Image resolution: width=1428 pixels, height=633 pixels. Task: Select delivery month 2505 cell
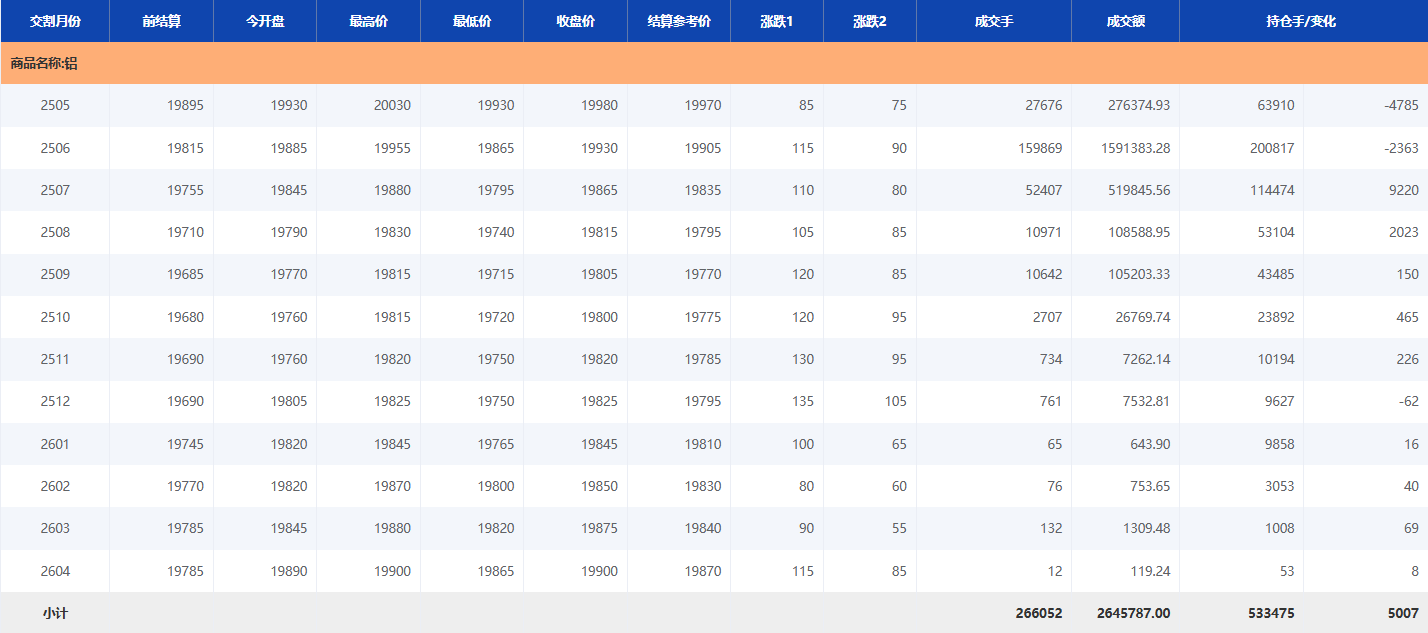(x=55, y=105)
